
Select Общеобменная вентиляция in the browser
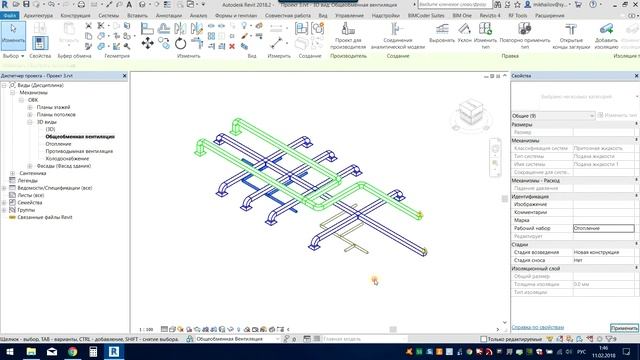(x=80, y=137)
